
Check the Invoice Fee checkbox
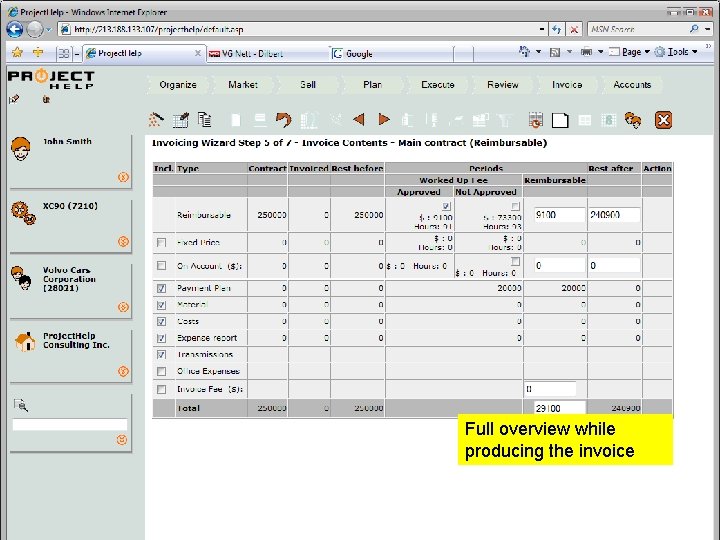(161, 389)
